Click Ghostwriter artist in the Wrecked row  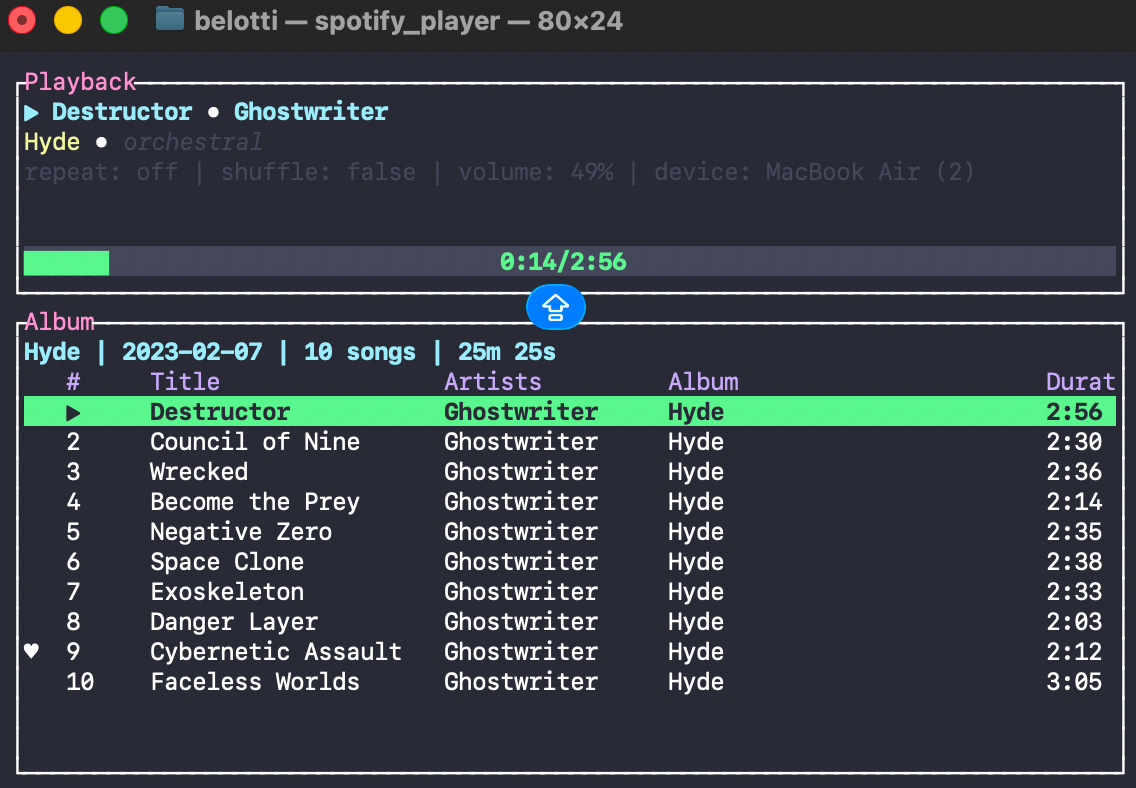coord(521,471)
